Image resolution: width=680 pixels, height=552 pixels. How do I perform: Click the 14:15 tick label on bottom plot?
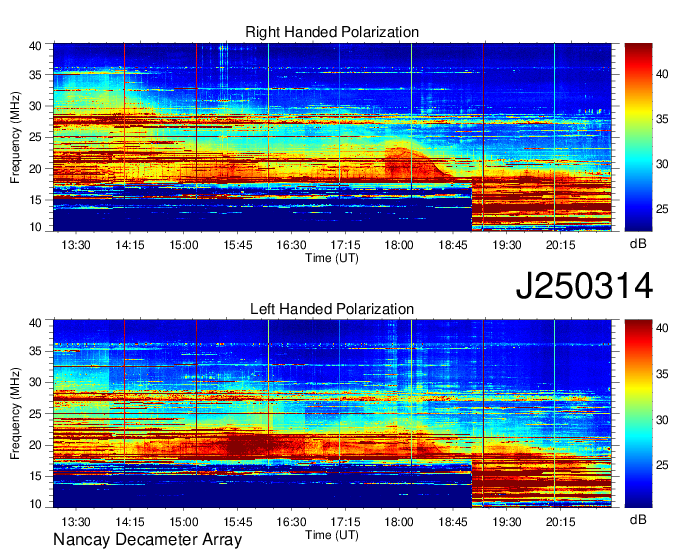[x=130, y=522]
